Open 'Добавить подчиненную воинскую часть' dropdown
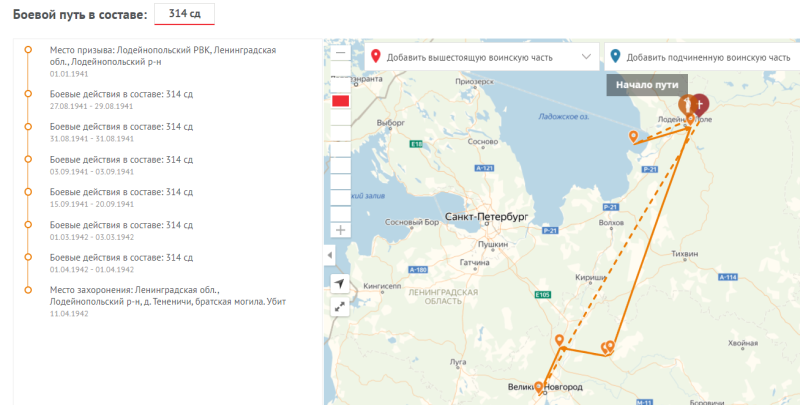This screenshot has width=800, height=405. point(703,57)
